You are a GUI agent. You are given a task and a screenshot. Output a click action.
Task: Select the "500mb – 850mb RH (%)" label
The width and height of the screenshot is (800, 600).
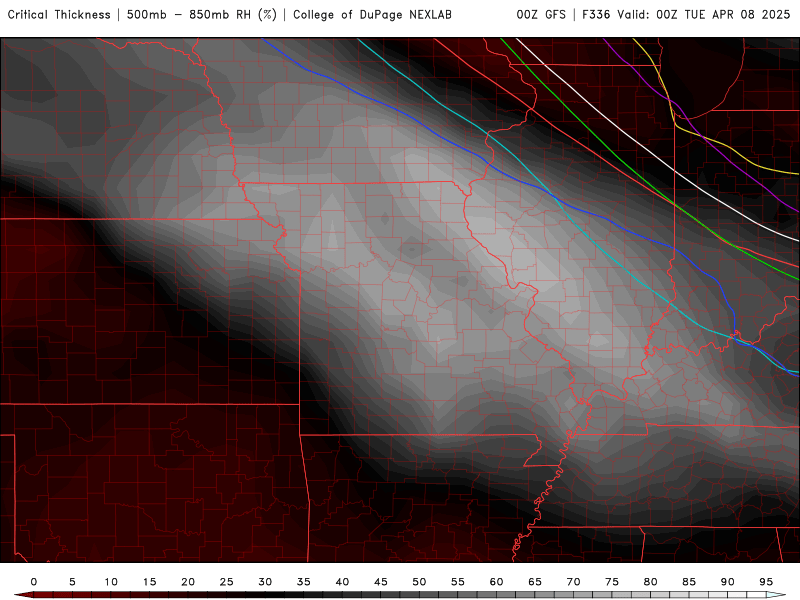[x=202, y=15]
